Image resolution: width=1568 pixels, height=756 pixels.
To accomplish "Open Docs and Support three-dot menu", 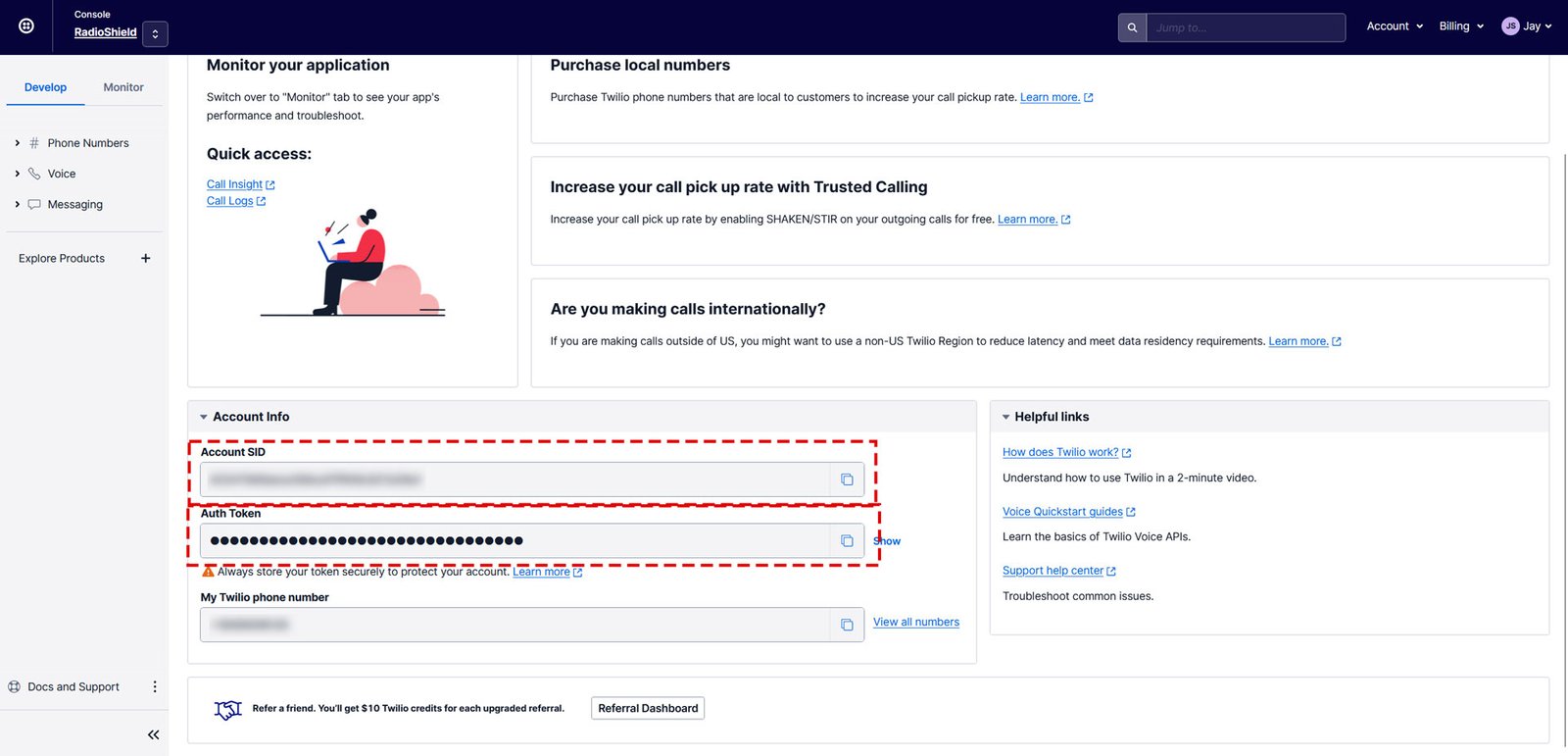I will coord(154,687).
